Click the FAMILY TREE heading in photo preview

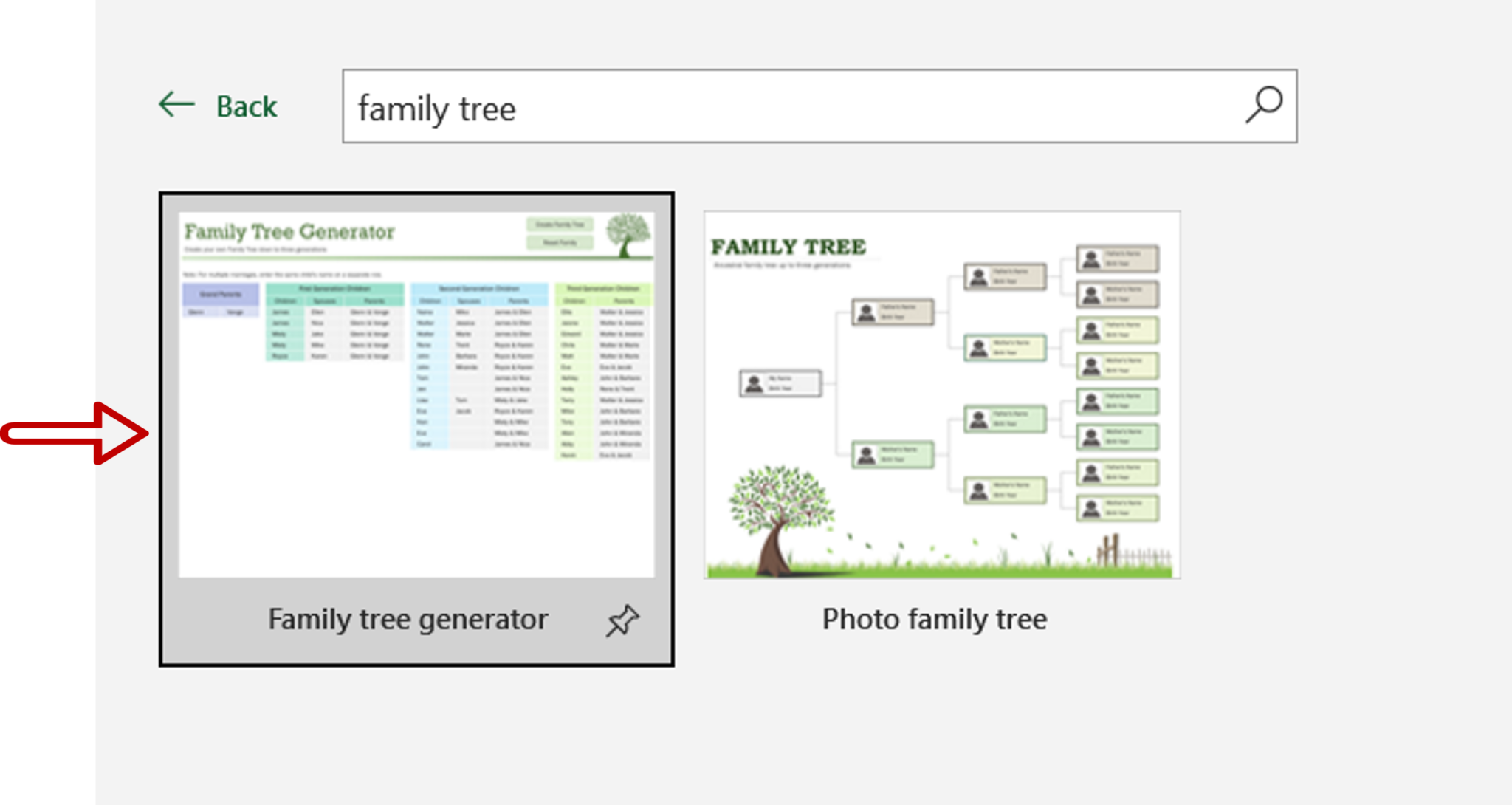(x=788, y=247)
